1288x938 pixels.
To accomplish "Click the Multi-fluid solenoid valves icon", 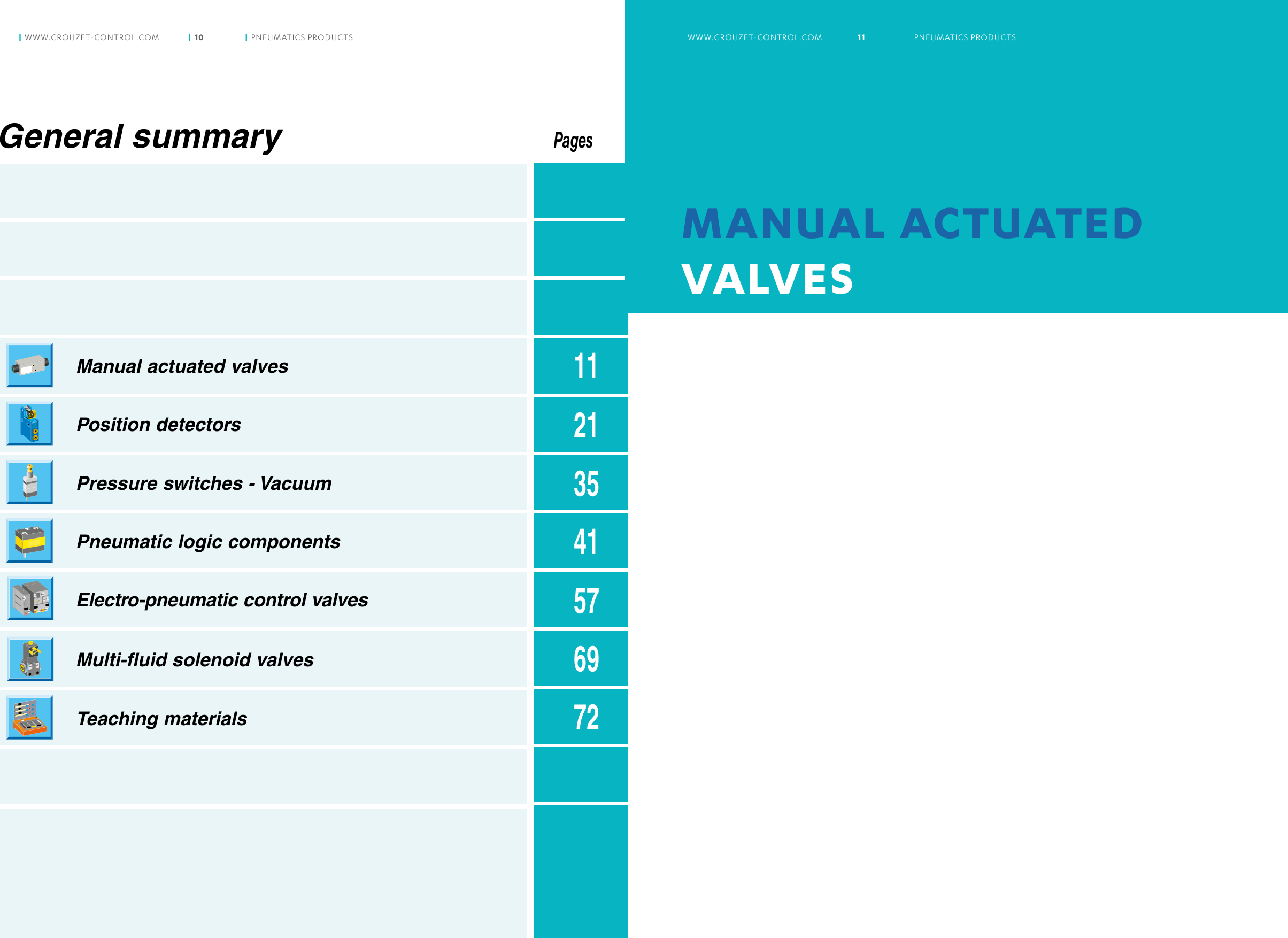I will (30, 659).
